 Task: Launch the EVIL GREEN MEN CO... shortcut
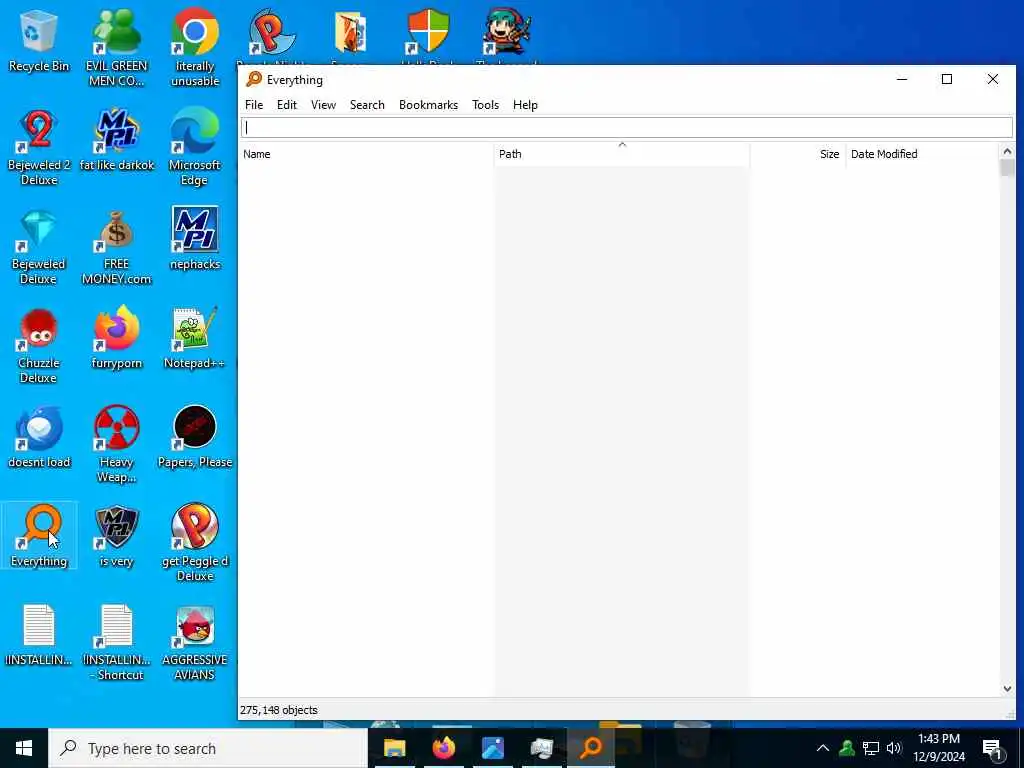(x=116, y=47)
